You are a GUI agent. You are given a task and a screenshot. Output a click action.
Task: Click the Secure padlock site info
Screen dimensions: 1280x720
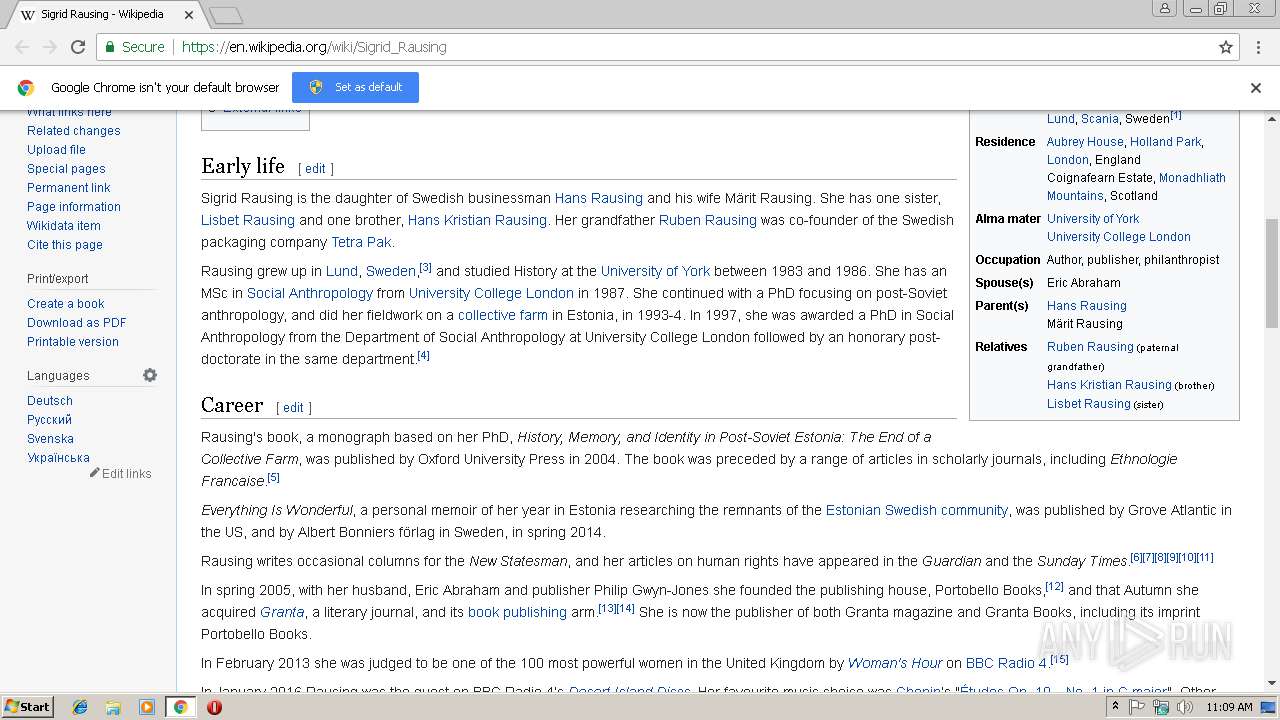[134, 47]
